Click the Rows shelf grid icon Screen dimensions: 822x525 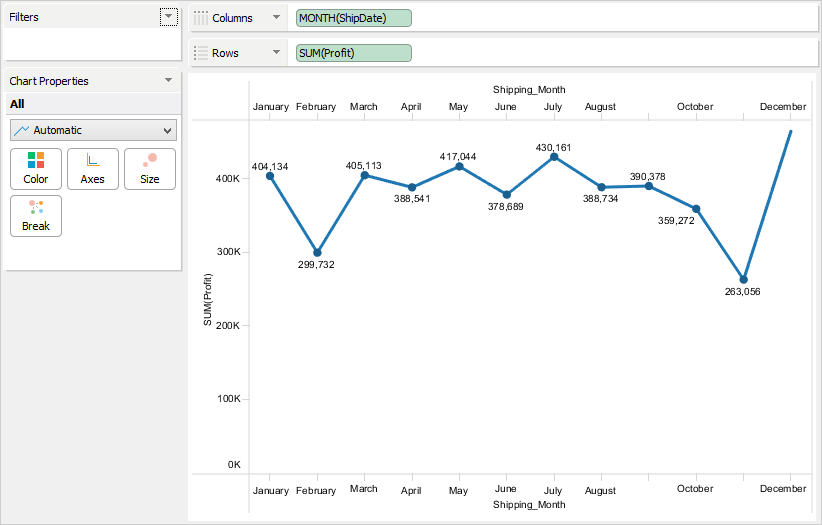(x=201, y=53)
